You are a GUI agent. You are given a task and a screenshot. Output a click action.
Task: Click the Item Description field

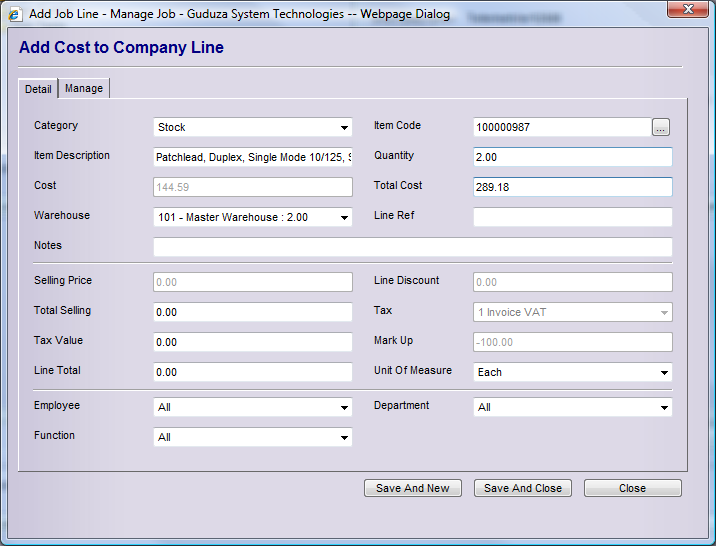point(253,157)
